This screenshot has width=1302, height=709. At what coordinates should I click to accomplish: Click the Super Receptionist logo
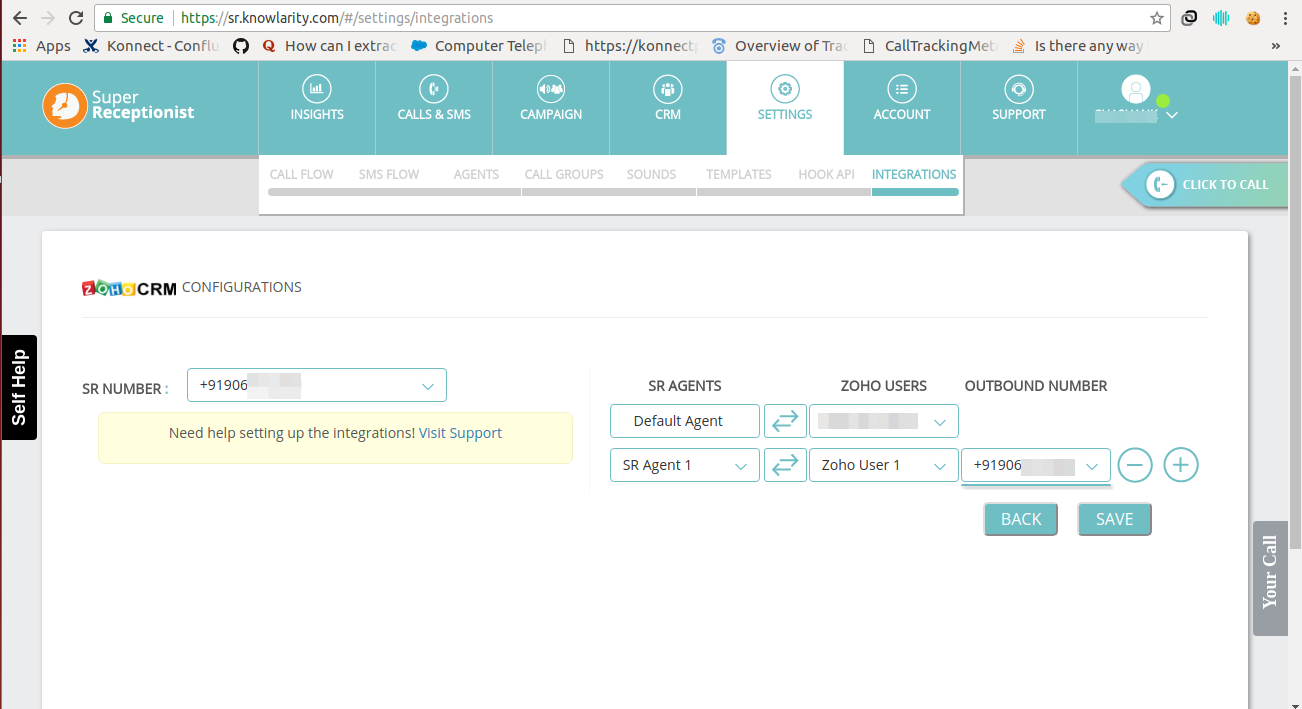point(119,106)
